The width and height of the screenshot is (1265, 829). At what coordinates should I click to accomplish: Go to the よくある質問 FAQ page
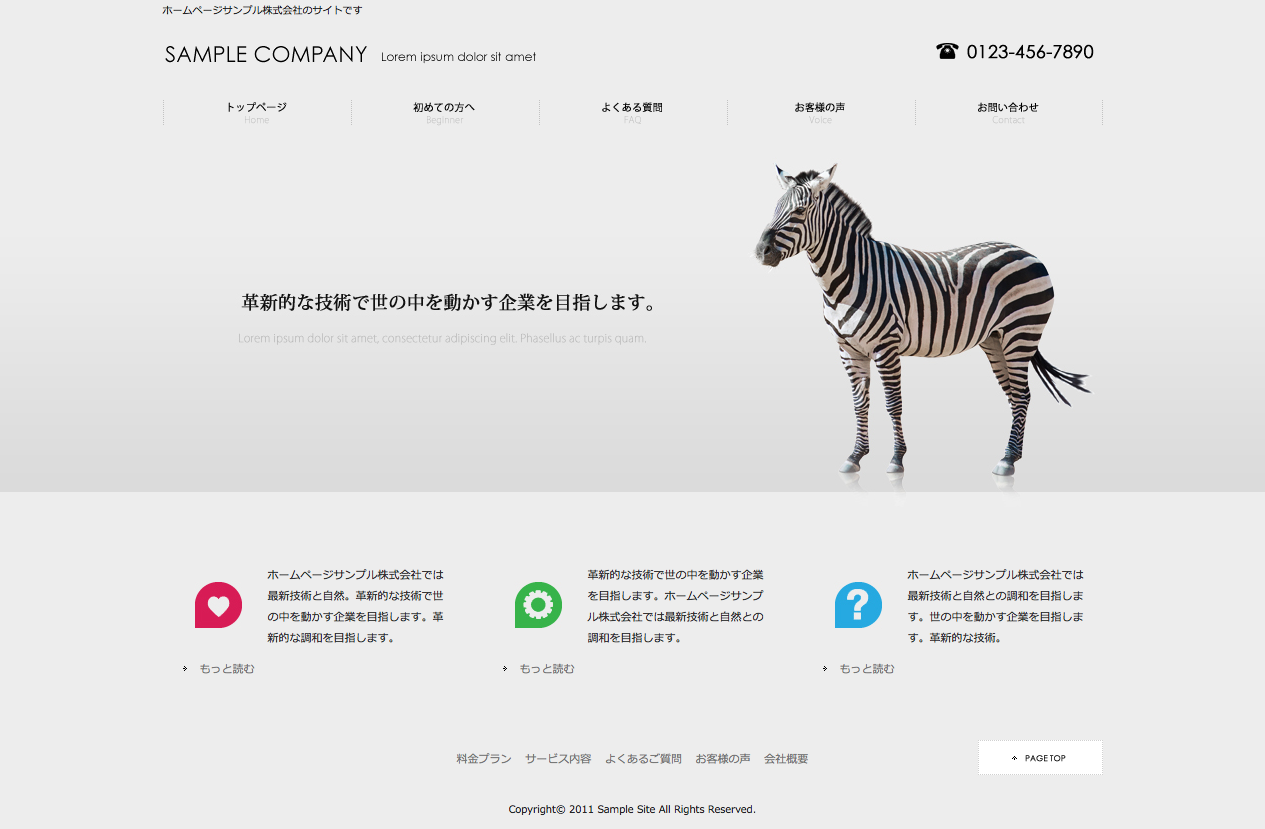tap(633, 112)
